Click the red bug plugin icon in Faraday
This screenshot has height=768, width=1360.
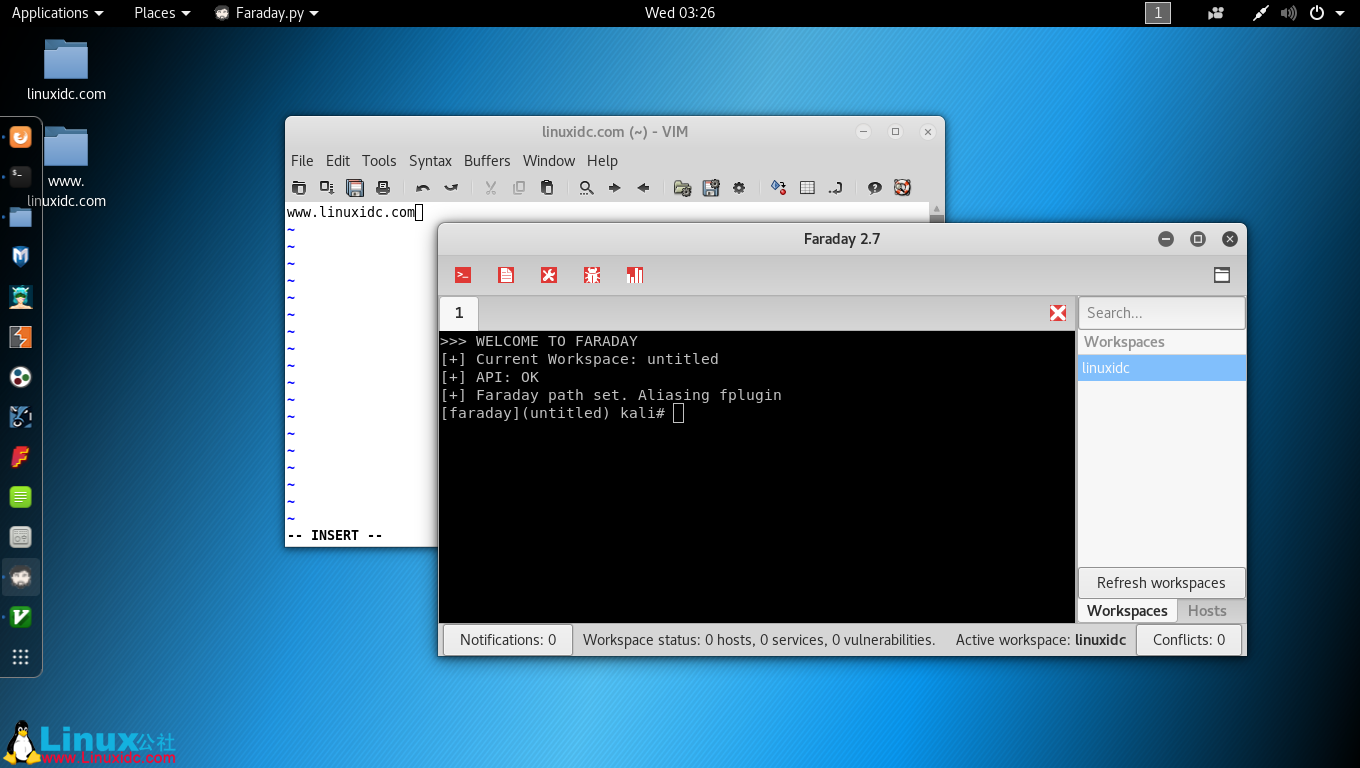pos(592,275)
